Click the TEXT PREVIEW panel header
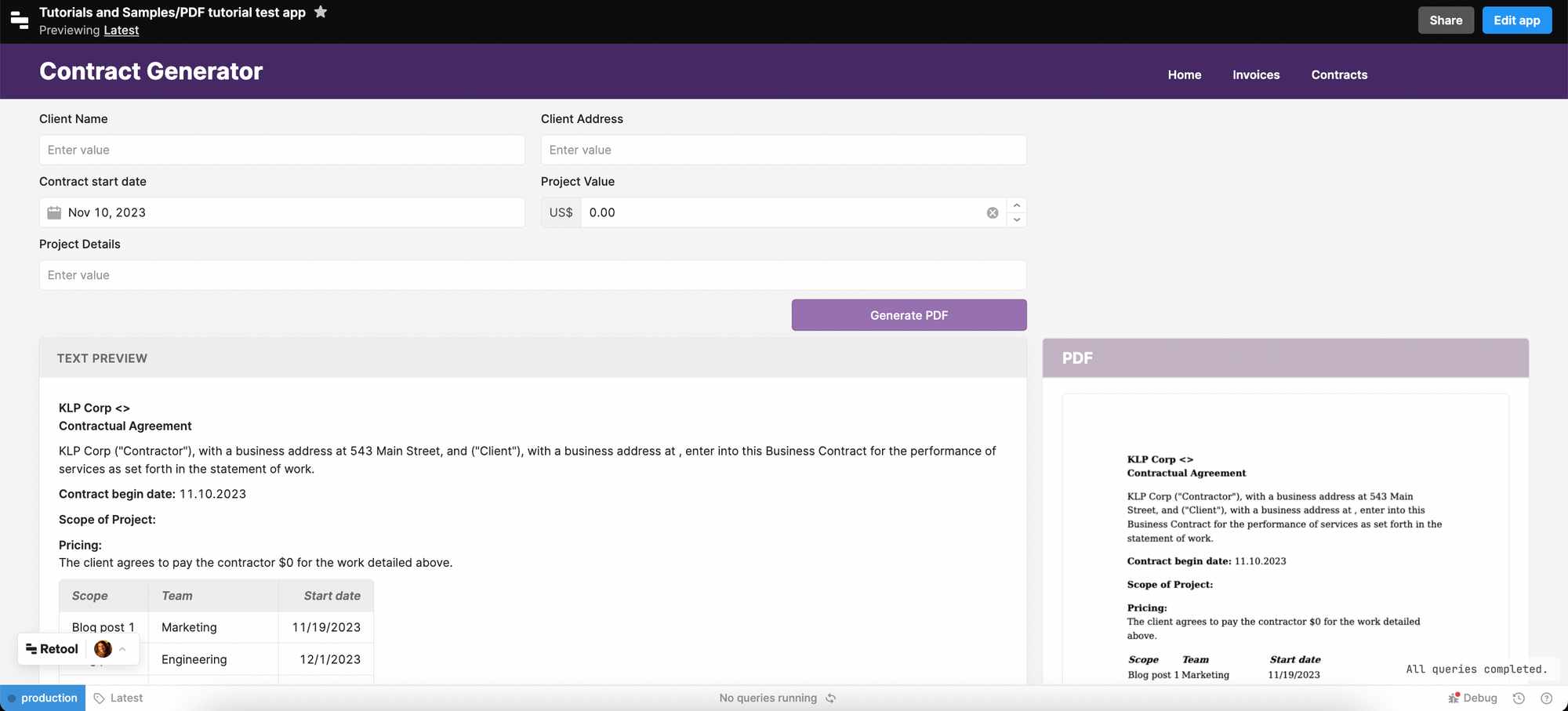Image resolution: width=1568 pixels, height=711 pixels. point(532,358)
